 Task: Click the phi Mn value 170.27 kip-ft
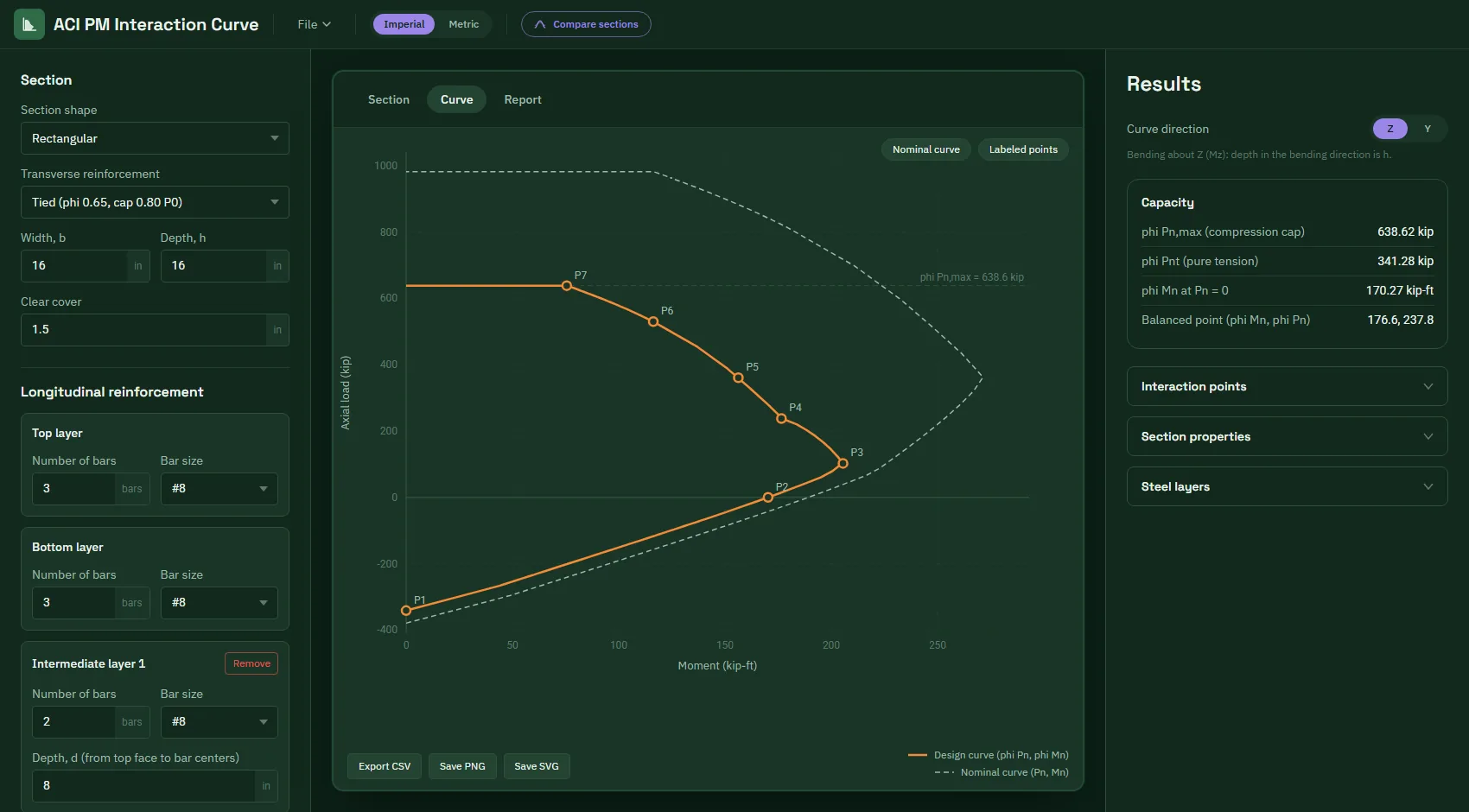(x=1399, y=290)
